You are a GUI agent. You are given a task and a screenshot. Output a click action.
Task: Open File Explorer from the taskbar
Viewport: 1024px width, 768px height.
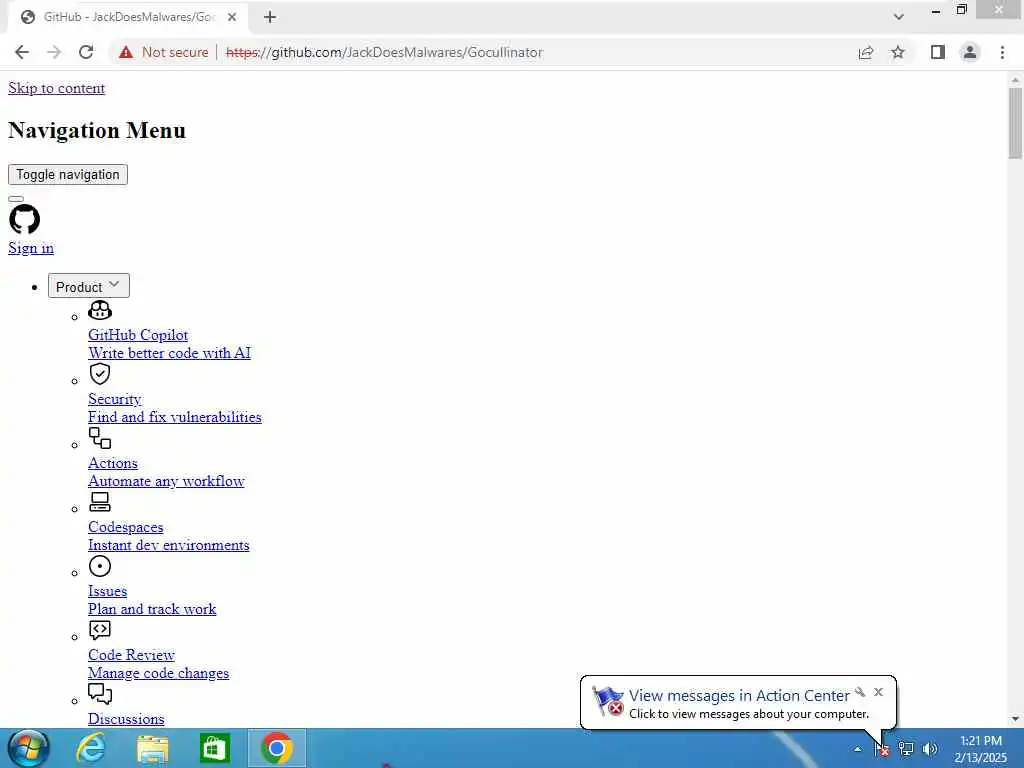coord(153,749)
